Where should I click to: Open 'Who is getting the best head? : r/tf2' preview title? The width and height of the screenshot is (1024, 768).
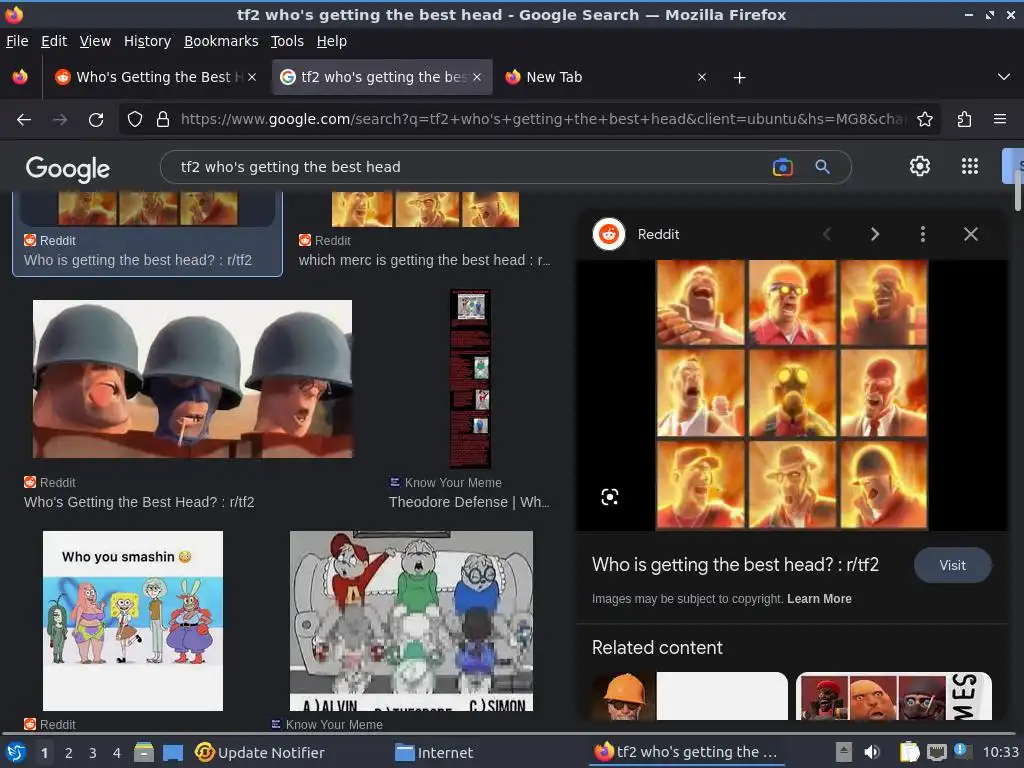coord(735,564)
